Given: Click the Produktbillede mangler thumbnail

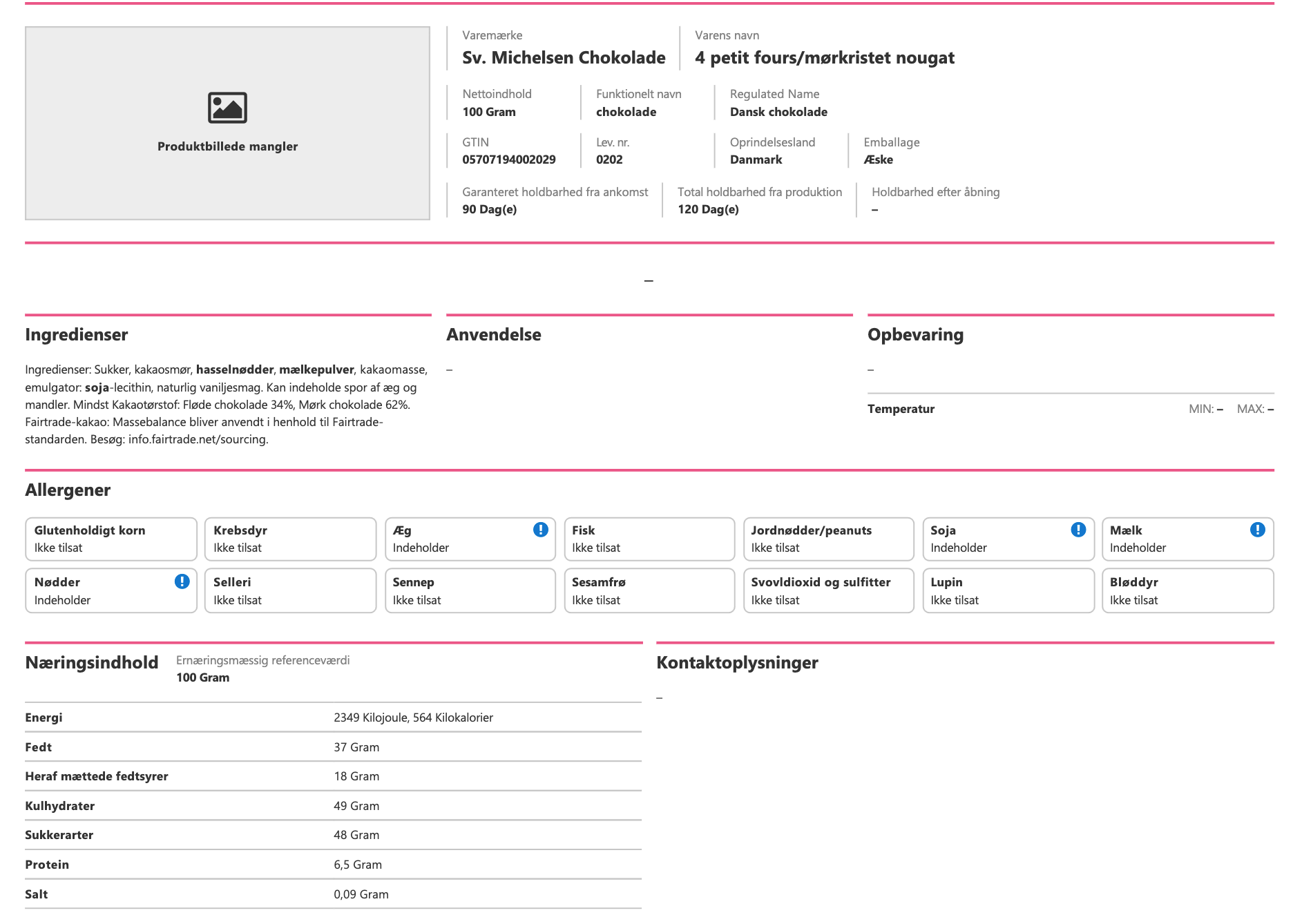Looking at the screenshot, I should [227, 124].
